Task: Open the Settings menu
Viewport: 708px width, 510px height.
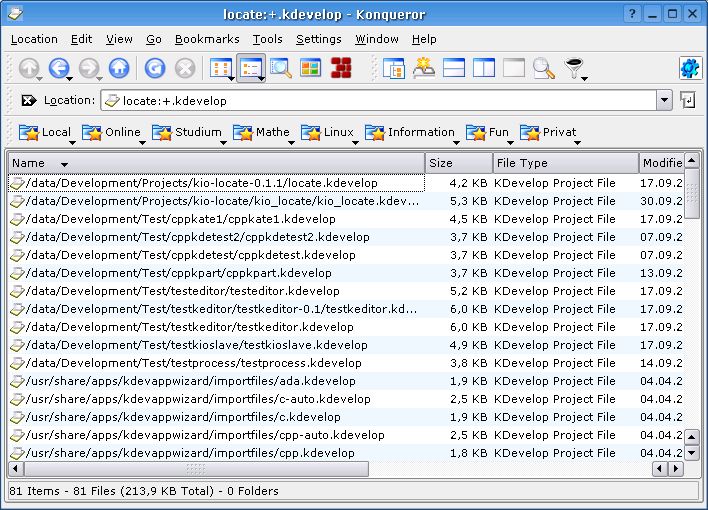Action: [318, 39]
